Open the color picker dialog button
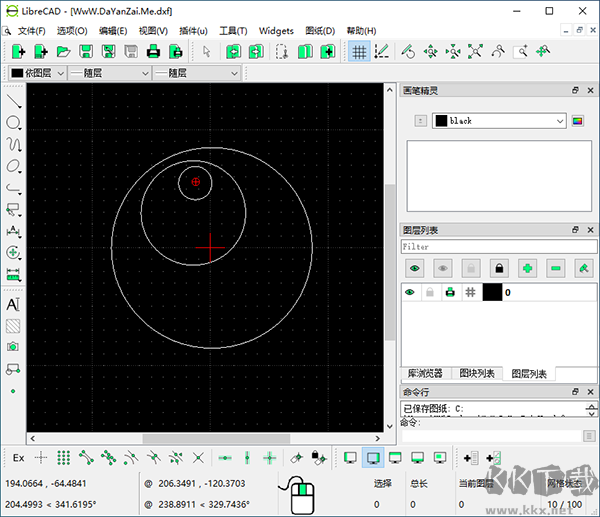Screen dimensions: 600x517 [x=577, y=121]
